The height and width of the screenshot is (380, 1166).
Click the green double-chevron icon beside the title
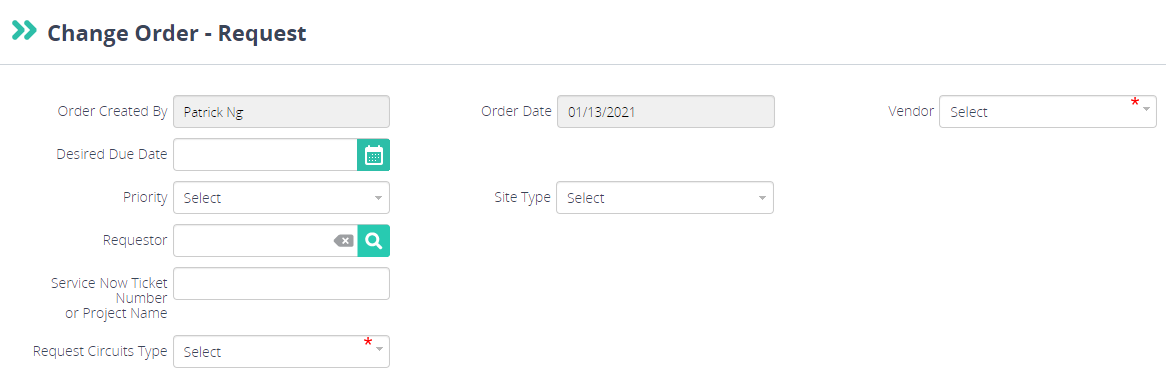(25, 31)
